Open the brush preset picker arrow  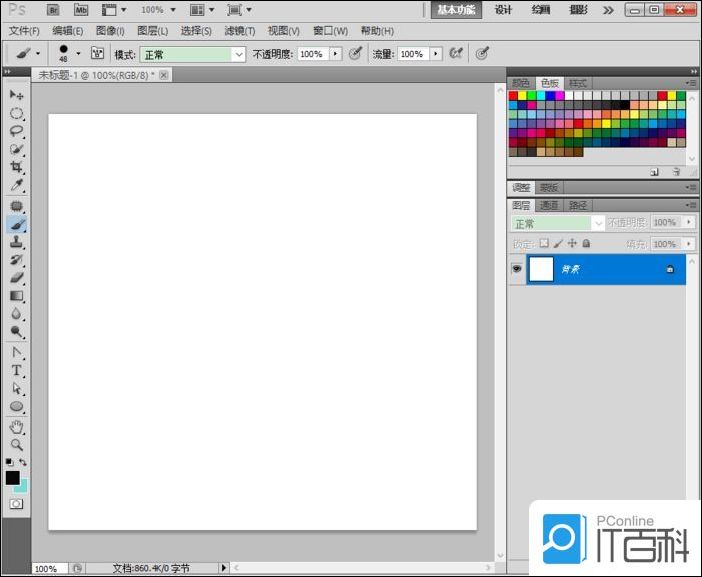pos(78,54)
